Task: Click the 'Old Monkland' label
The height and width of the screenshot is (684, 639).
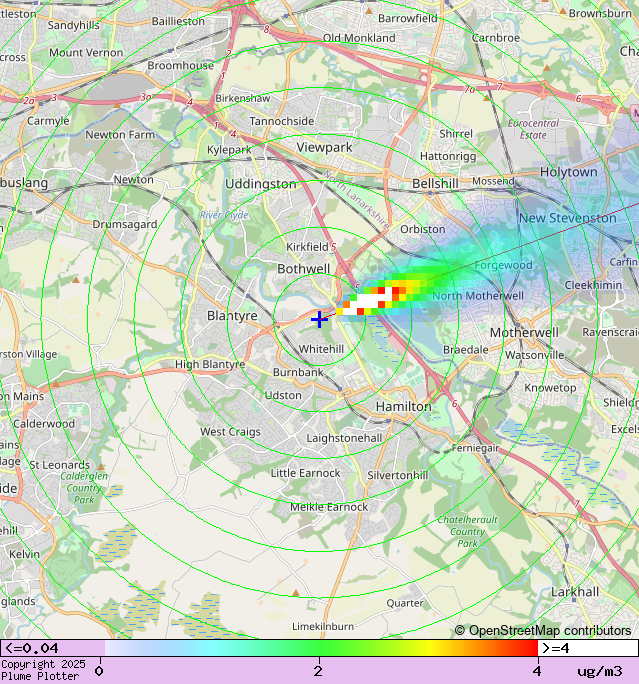Action: [x=359, y=38]
